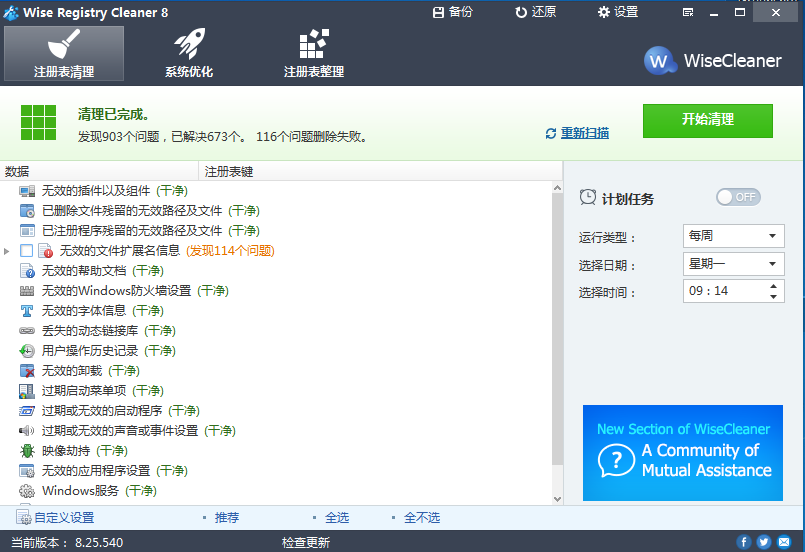Click the list scrollbar up arrow
Viewport: 805px width, 552px height.
tap(558, 188)
